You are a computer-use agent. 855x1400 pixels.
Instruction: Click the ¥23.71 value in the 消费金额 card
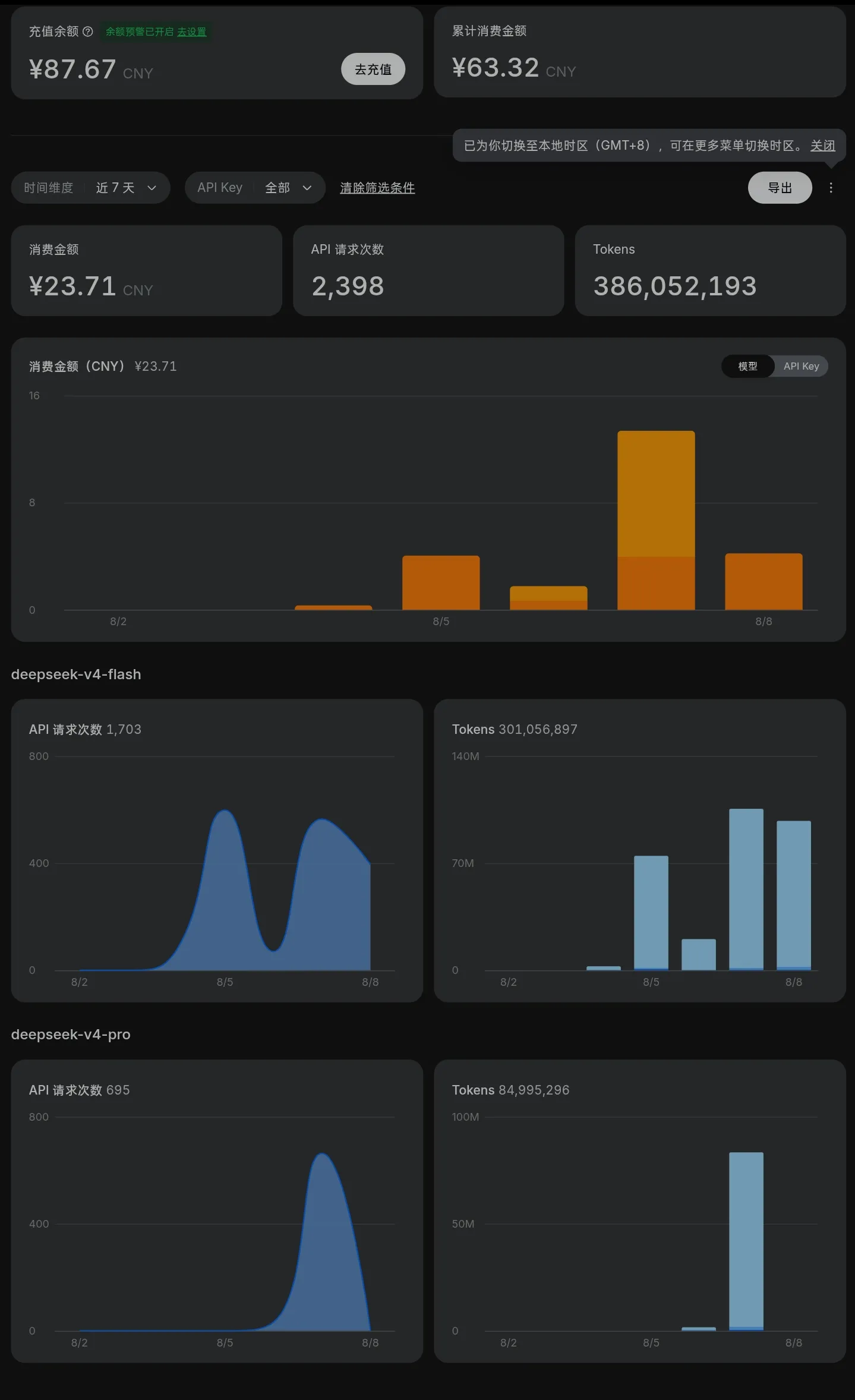[72, 286]
